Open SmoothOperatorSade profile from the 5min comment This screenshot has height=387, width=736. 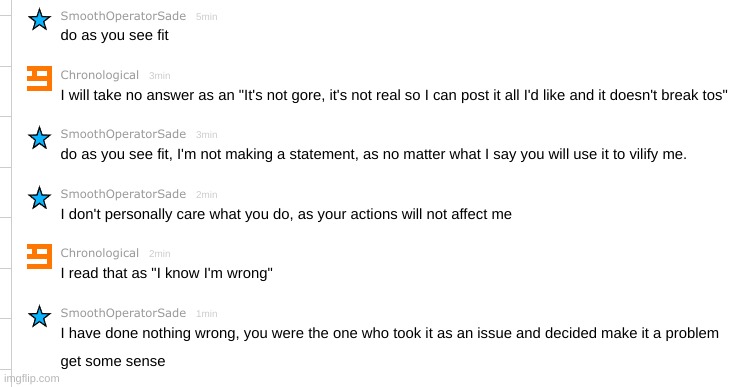[123, 16]
